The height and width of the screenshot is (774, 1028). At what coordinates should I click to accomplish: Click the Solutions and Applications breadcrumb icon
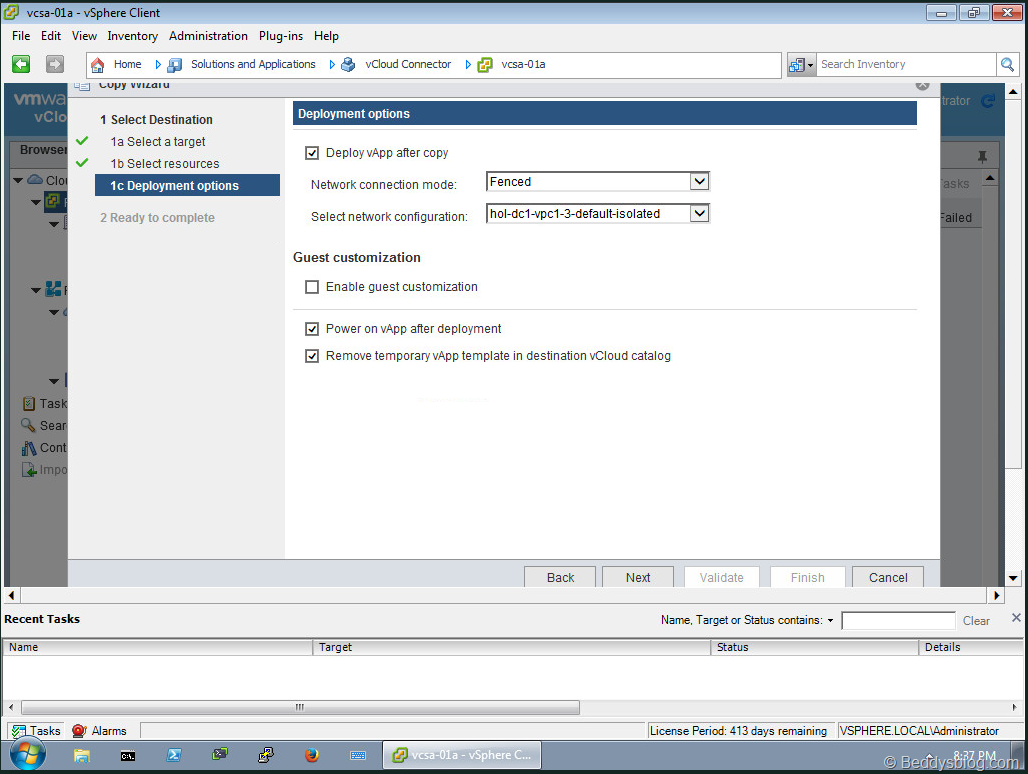pyautogui.click(x=174, y=64)
